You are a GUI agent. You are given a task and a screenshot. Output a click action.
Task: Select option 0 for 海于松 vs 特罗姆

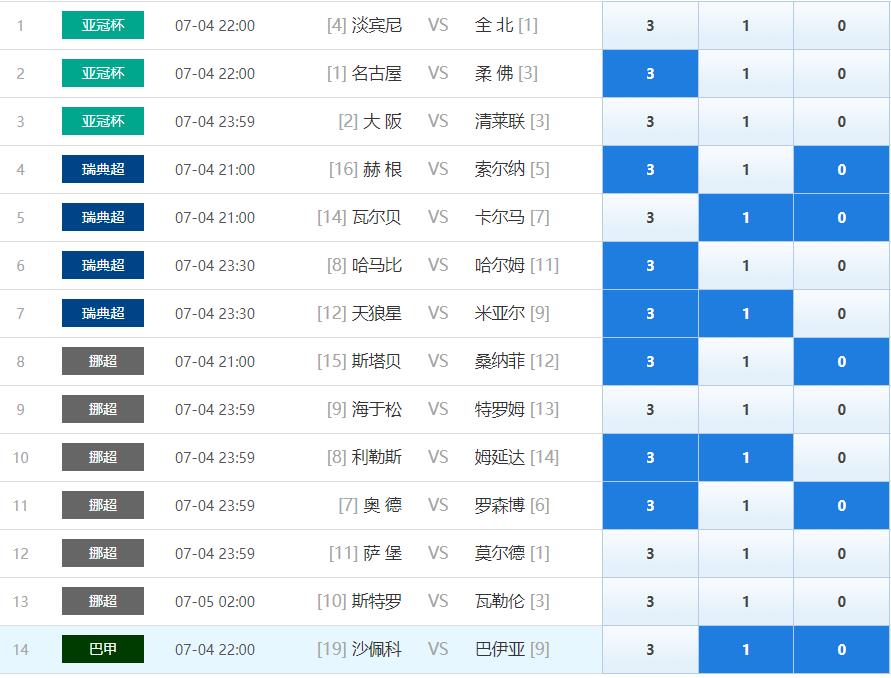(841, 409)
